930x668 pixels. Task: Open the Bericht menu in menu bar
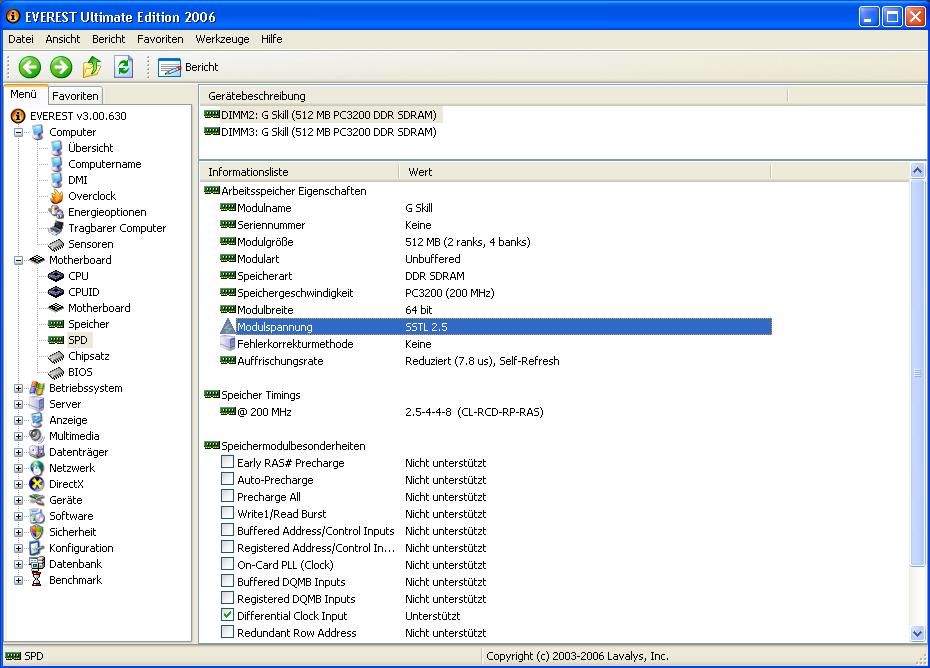[108, 39]
